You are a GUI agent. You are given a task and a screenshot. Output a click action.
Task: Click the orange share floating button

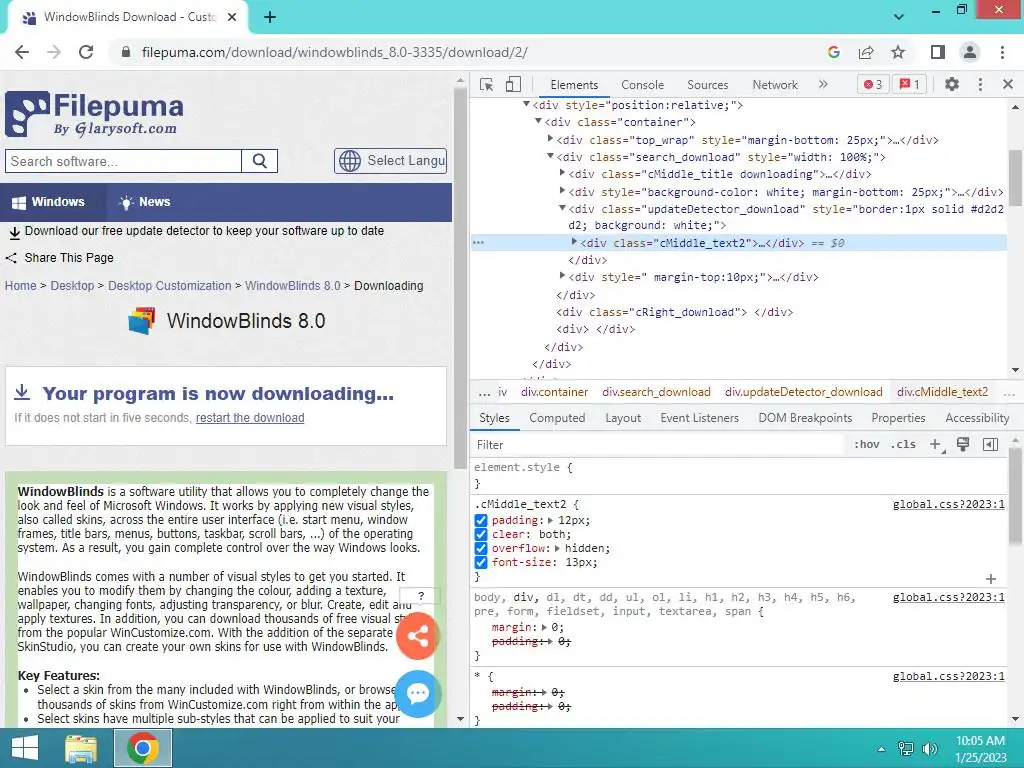point(417,636)
